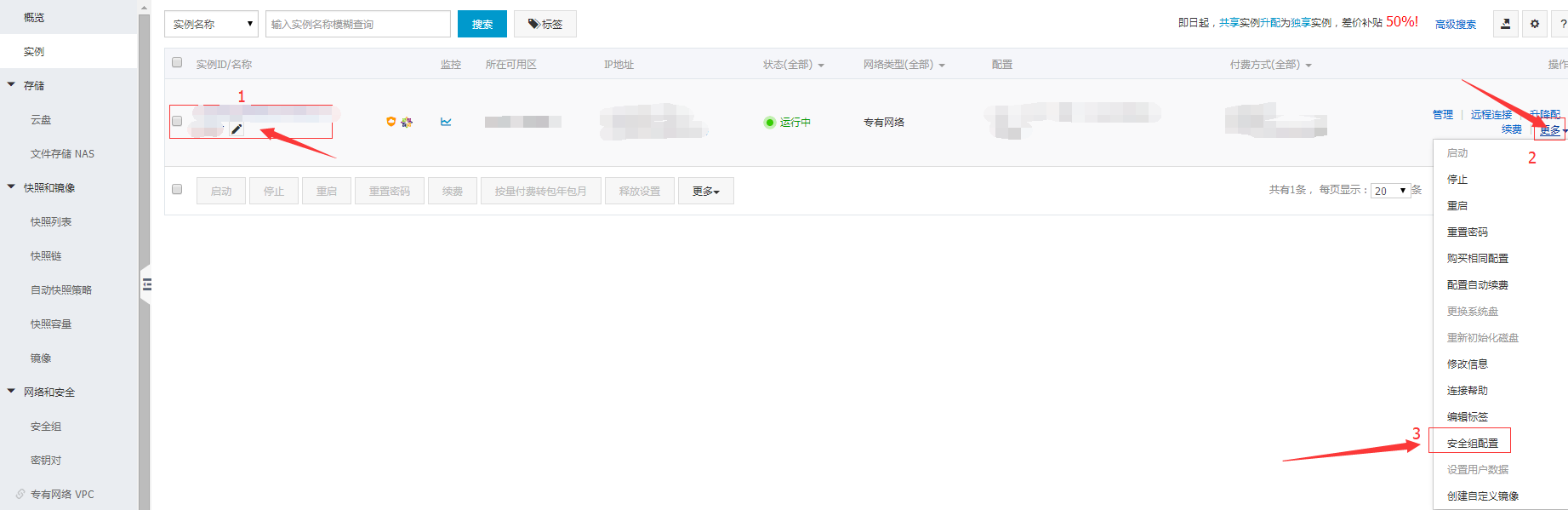This screenshot has width=1568, height=510.
Task: Open the 状态(全部) filter dropdown
Action: (x=793, y=65)
